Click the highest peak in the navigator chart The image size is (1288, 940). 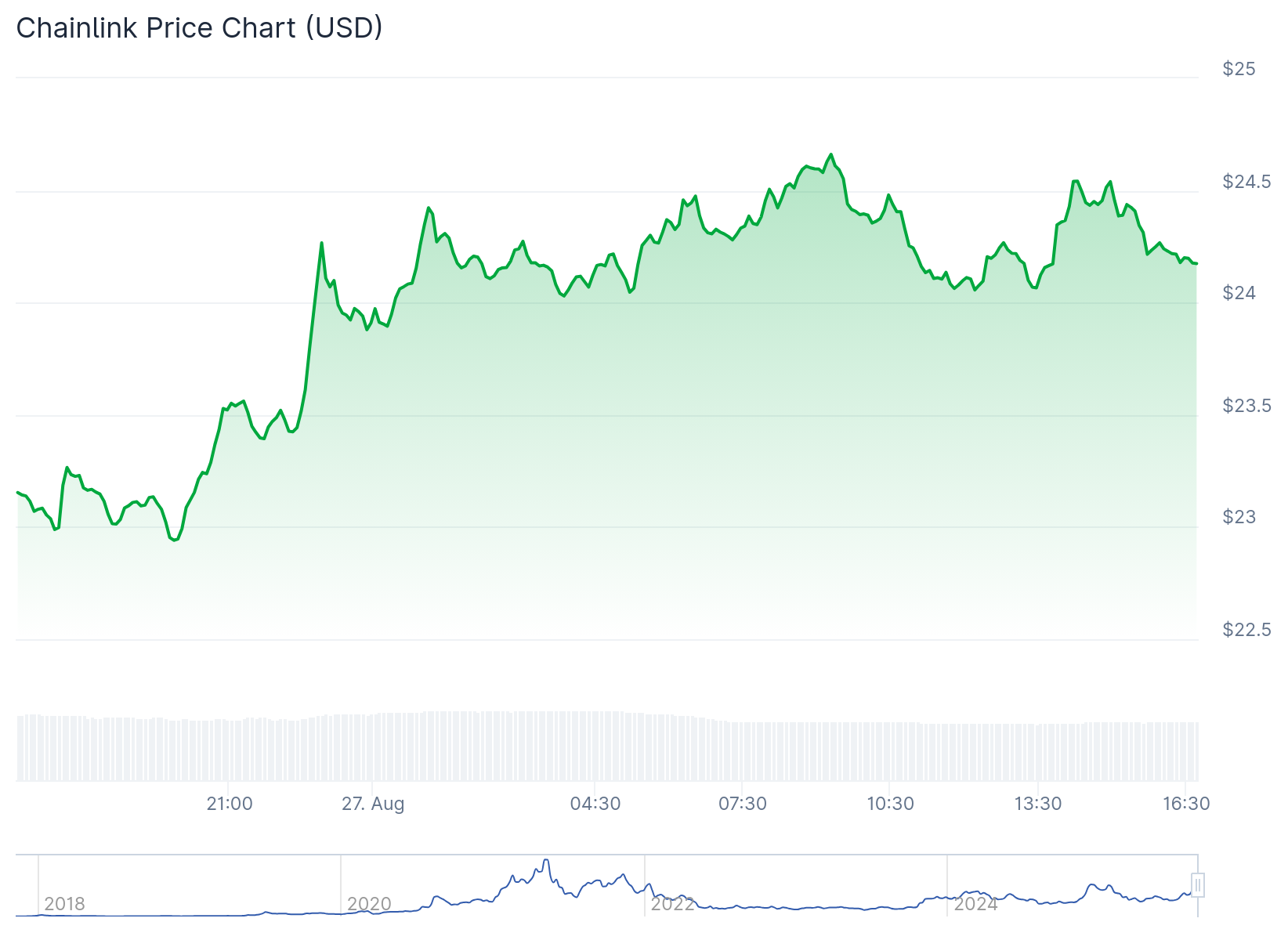pyautogui.click(x=546, y=860)
